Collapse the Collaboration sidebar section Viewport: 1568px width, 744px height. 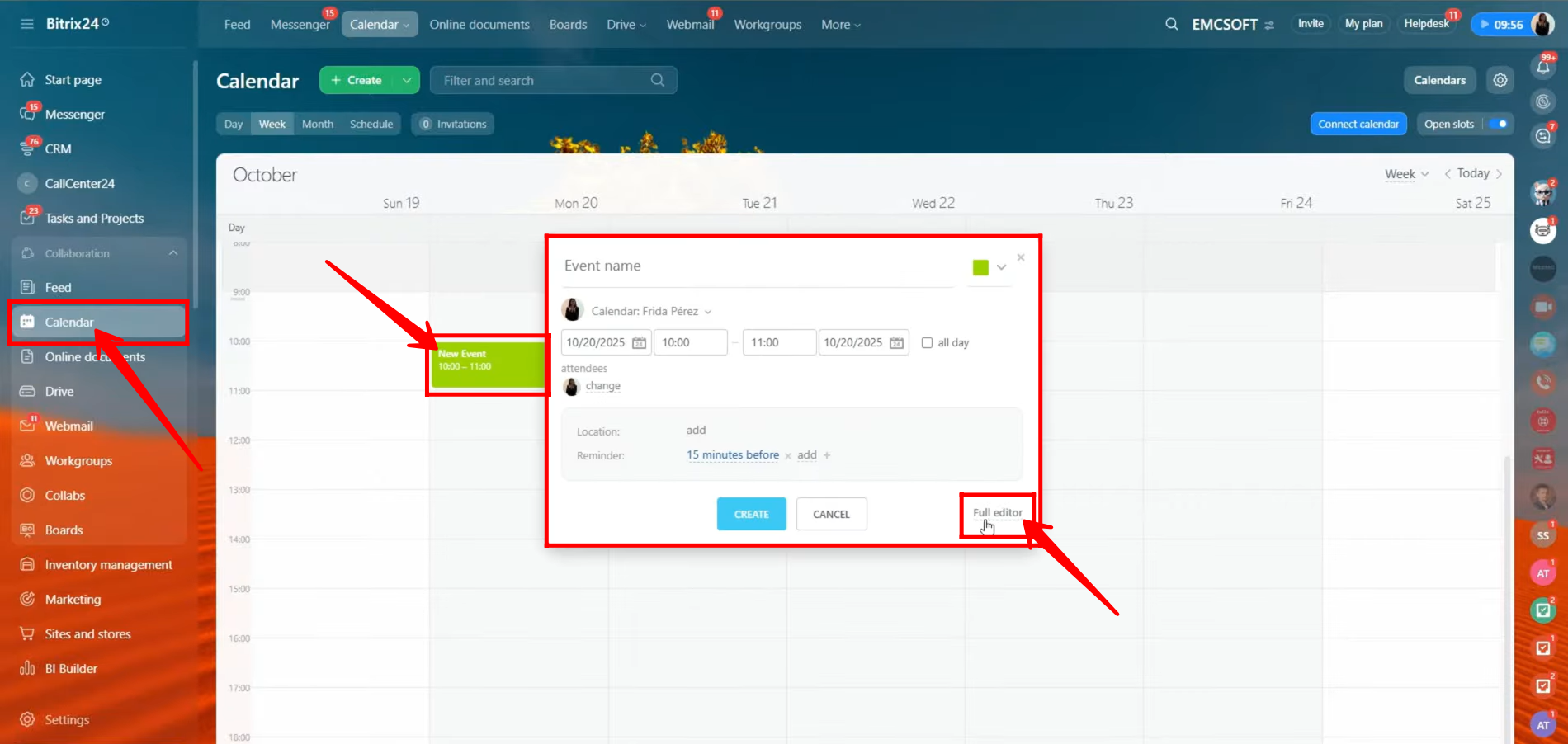coord(172,253)
